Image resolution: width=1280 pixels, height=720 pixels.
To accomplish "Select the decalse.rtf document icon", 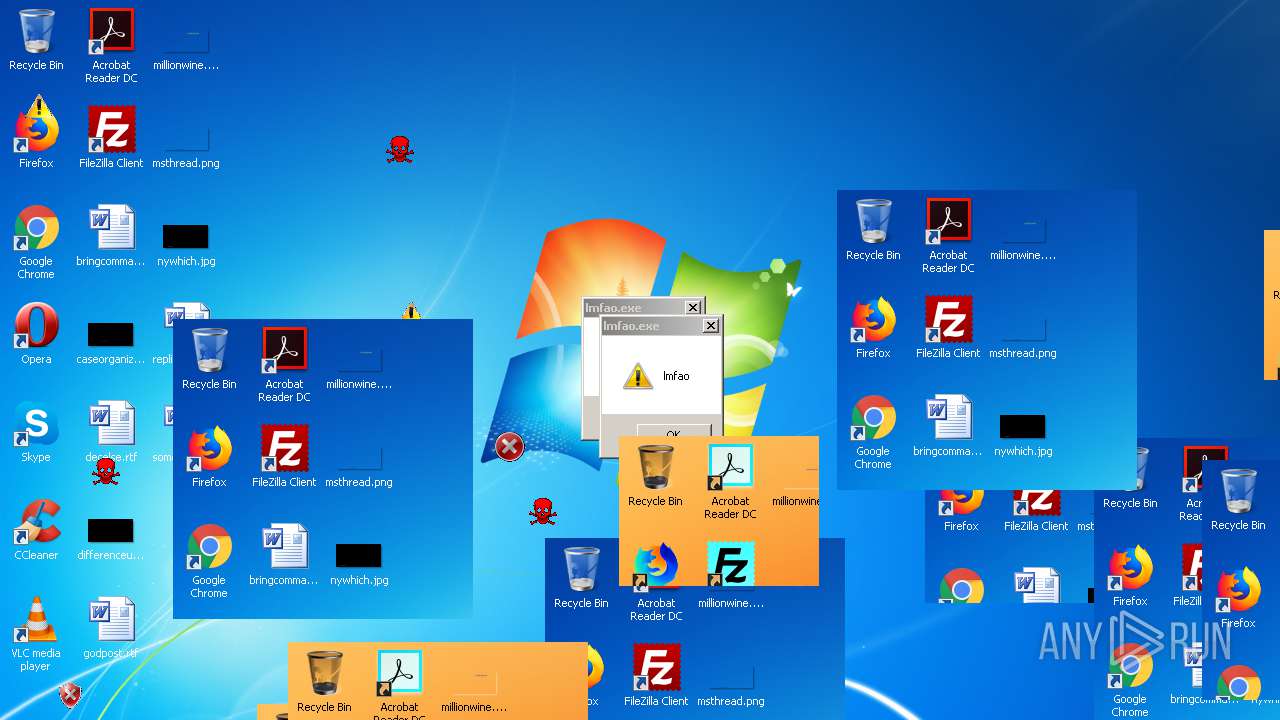I will pyautogui.click(x=111, y=425).
